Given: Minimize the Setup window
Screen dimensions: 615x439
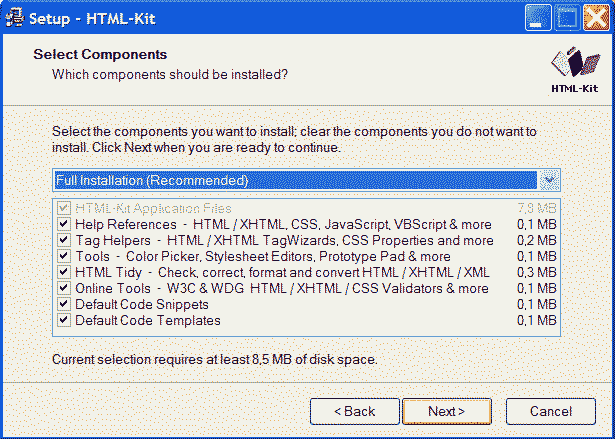Looking at the screenshot, I should pos(538,18).
